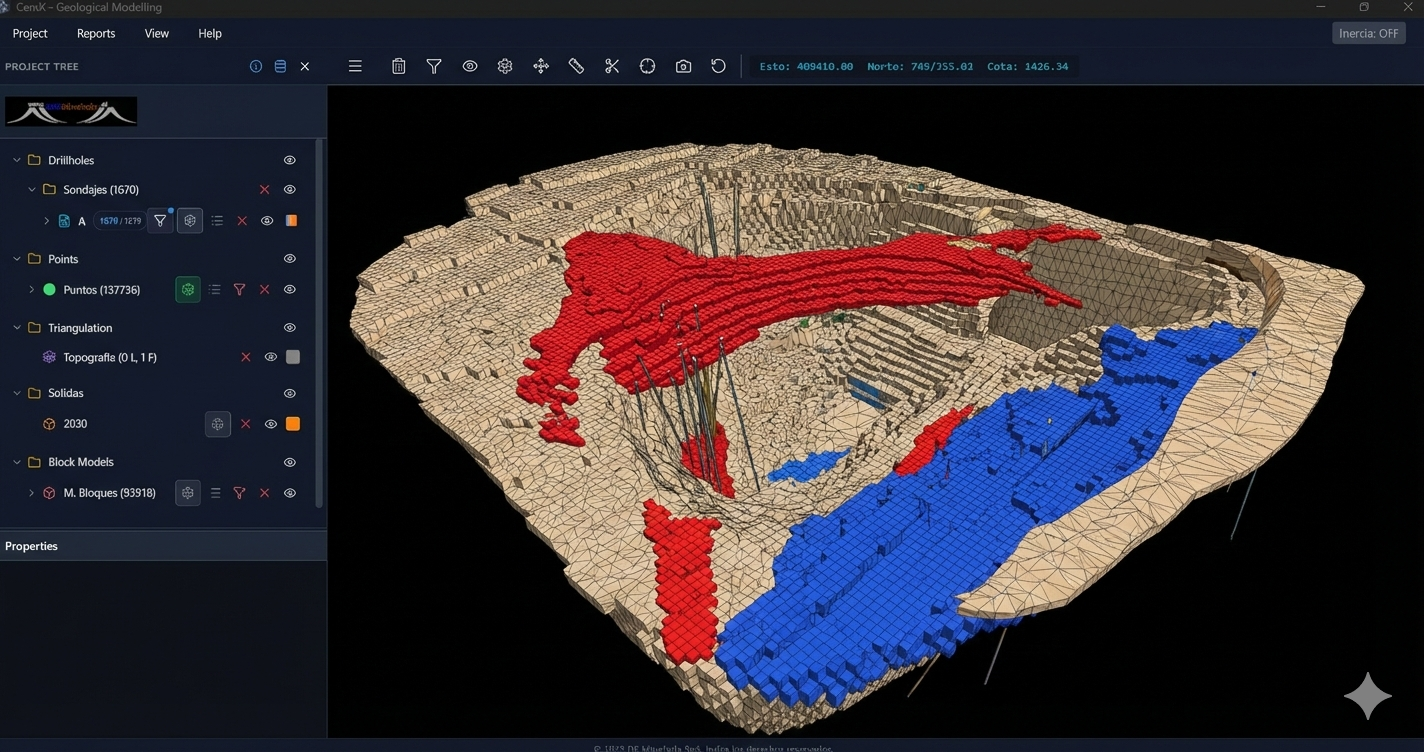
Task: Open the View menu
Action: point(156,33)
